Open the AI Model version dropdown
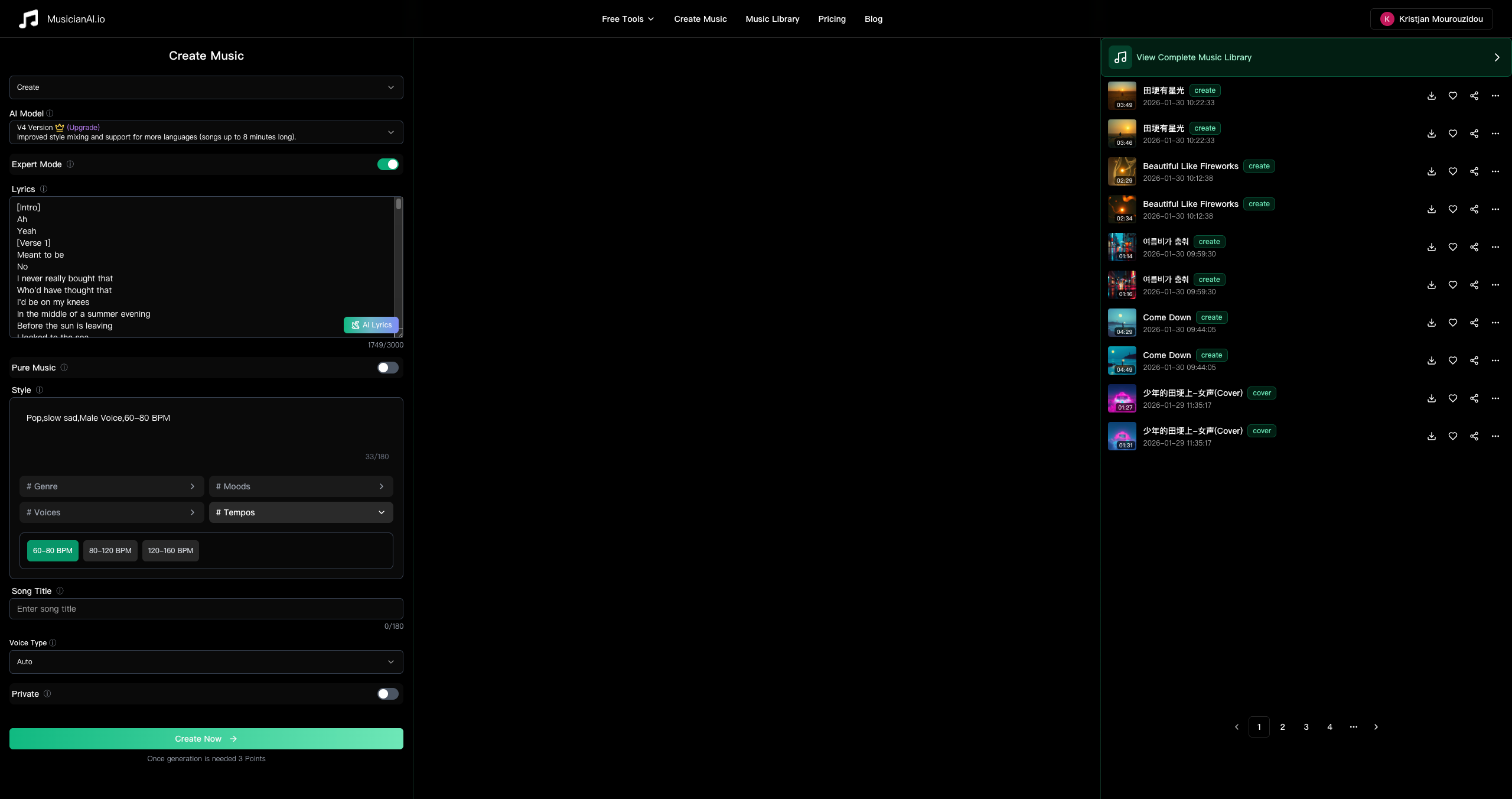1512x799 pixels. 206,132
